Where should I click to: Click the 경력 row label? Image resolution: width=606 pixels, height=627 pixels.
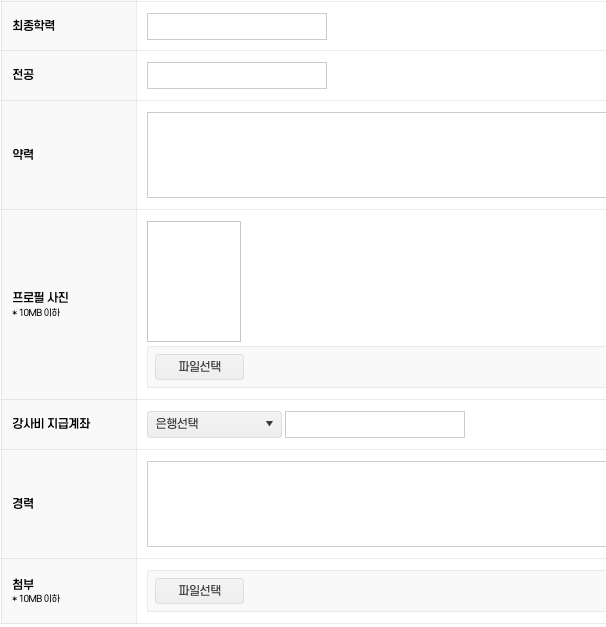click(23, 504)
